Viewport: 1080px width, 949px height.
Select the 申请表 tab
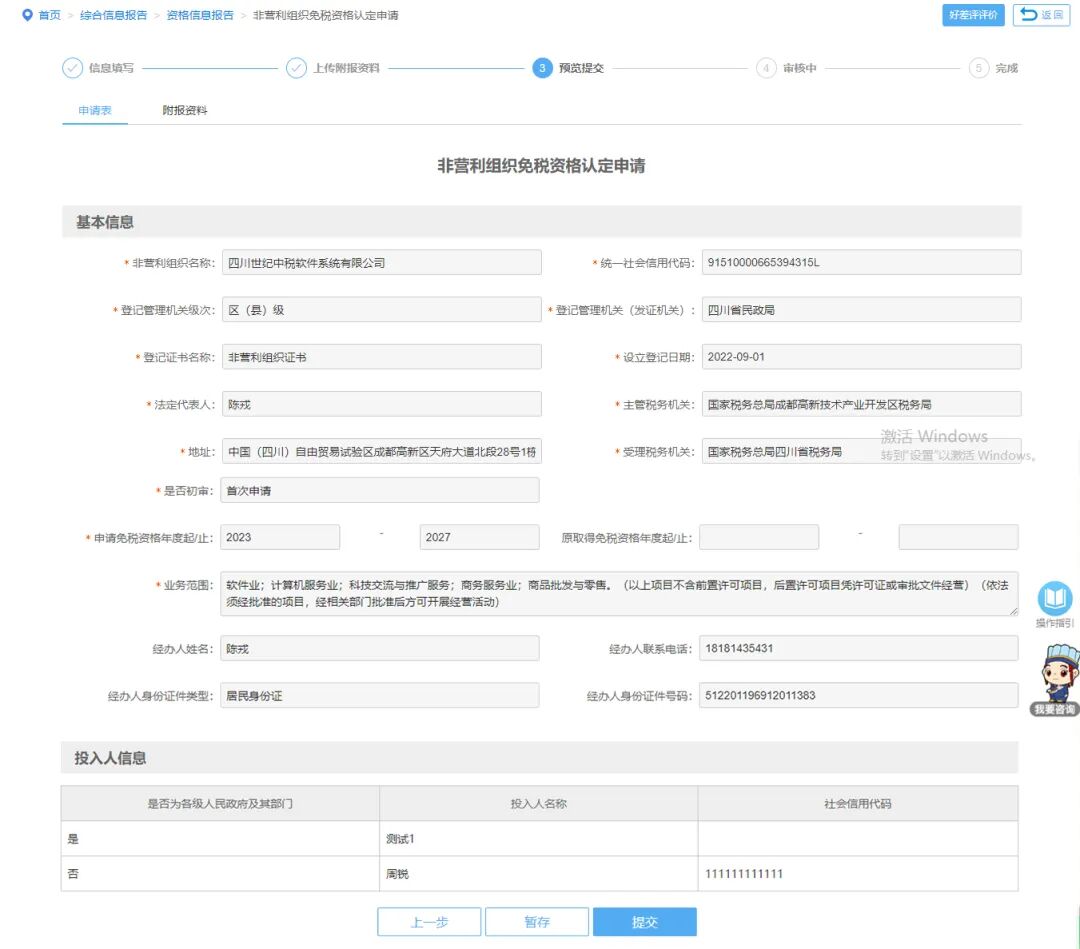coord(95,110)
